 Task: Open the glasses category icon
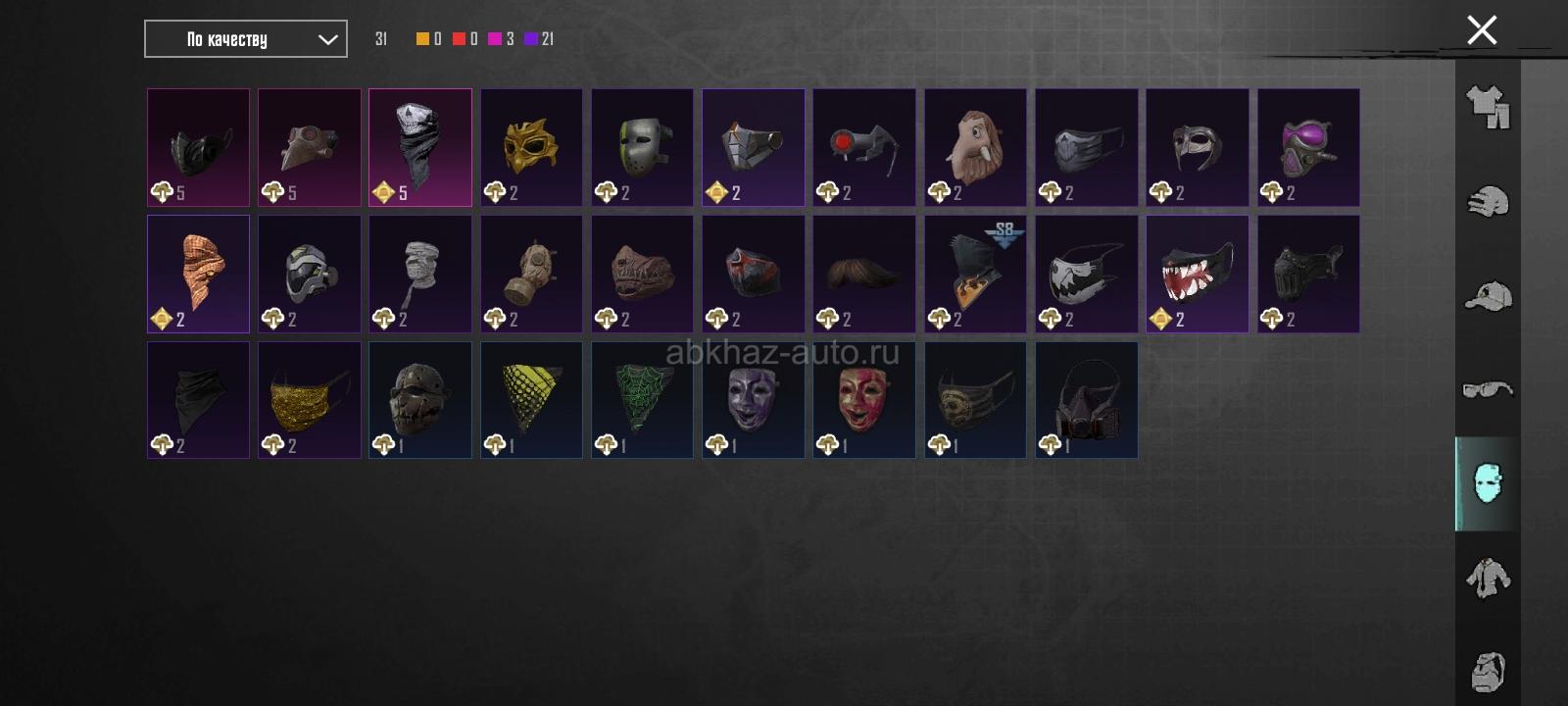[1488, 389]
